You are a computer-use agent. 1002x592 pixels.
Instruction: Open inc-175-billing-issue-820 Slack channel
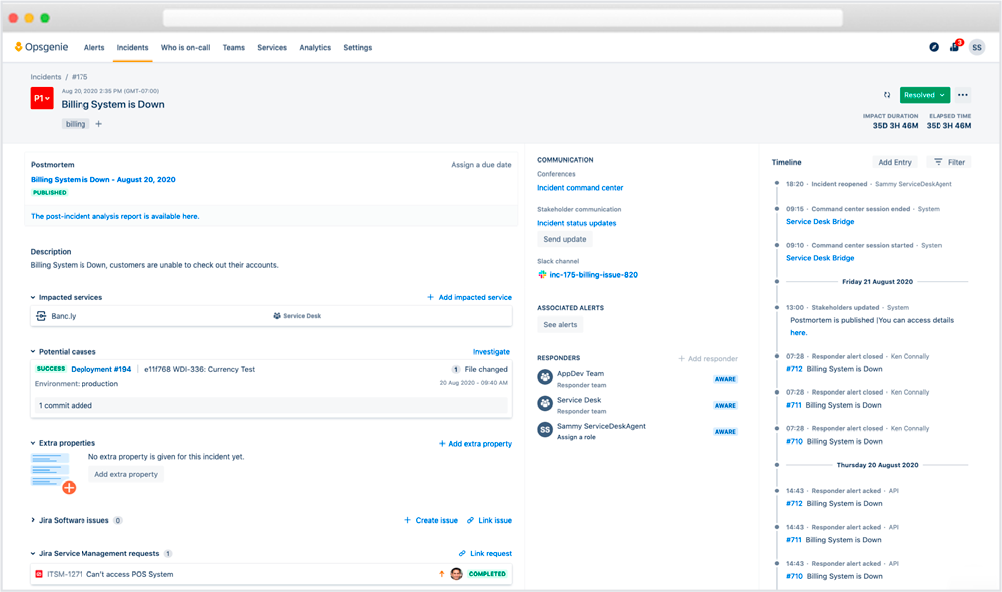594,275
